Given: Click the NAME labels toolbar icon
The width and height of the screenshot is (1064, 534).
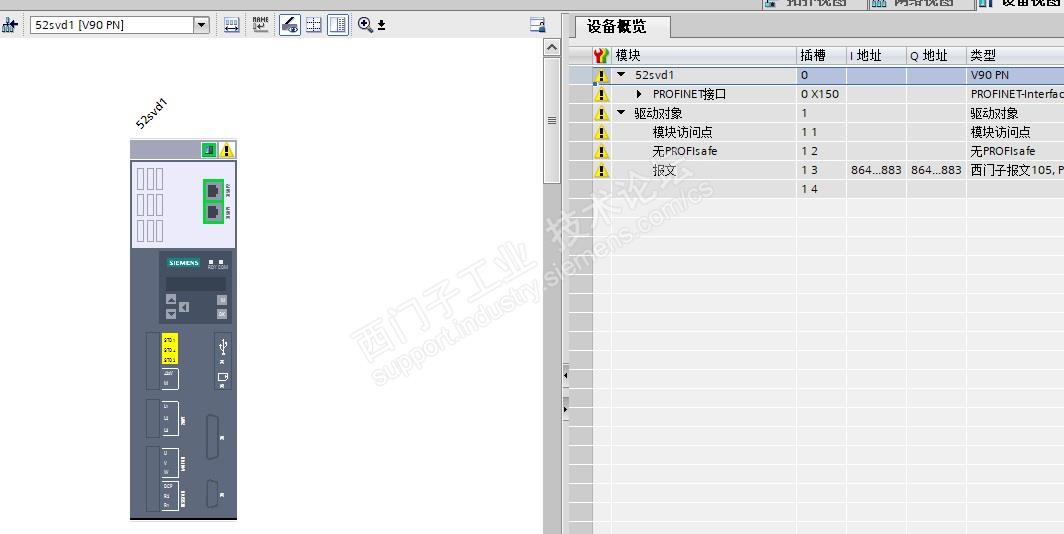Looking at the screenshot, I should (x=261, y=26).
